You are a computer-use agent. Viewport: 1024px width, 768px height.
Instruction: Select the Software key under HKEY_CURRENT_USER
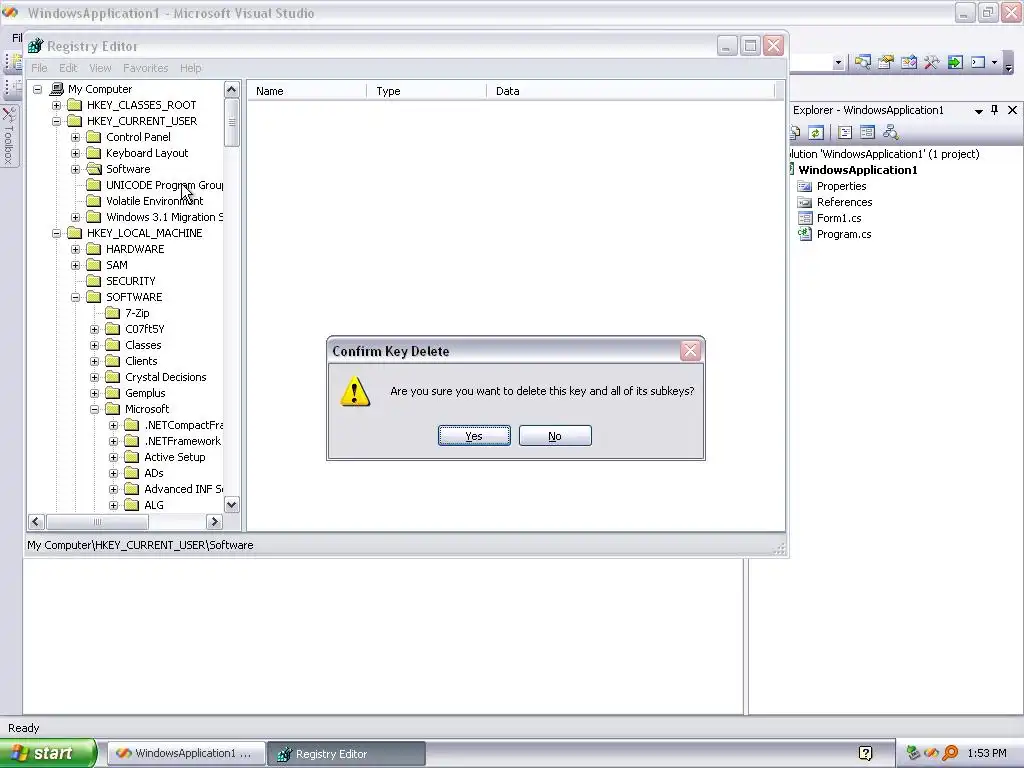128,169
